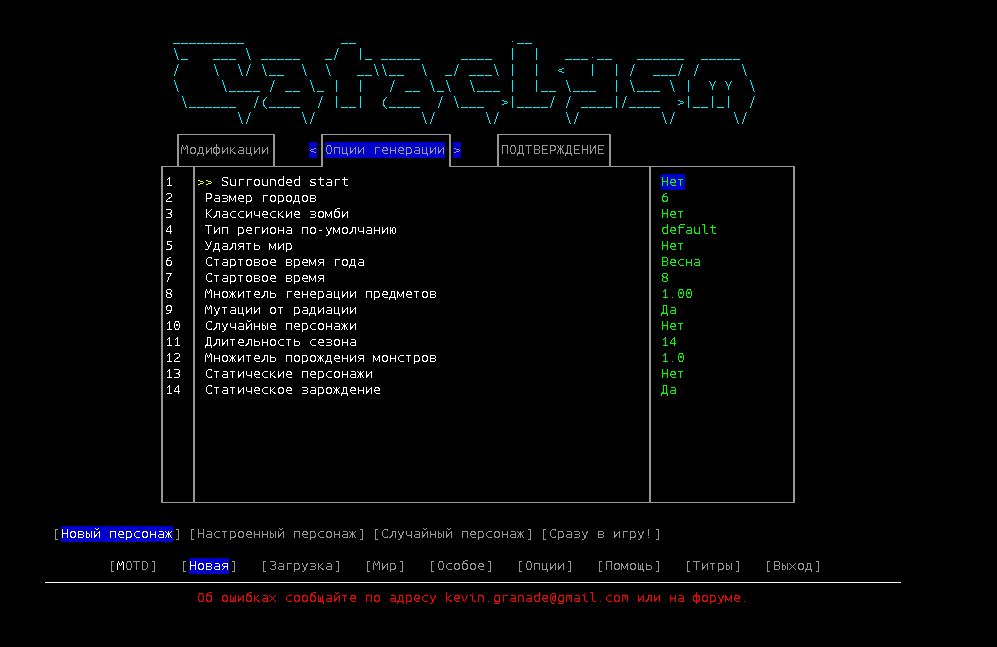Open the Мир menu item
Image resolution: width=997 pixels, height=647 pixels.
(385, 566)
